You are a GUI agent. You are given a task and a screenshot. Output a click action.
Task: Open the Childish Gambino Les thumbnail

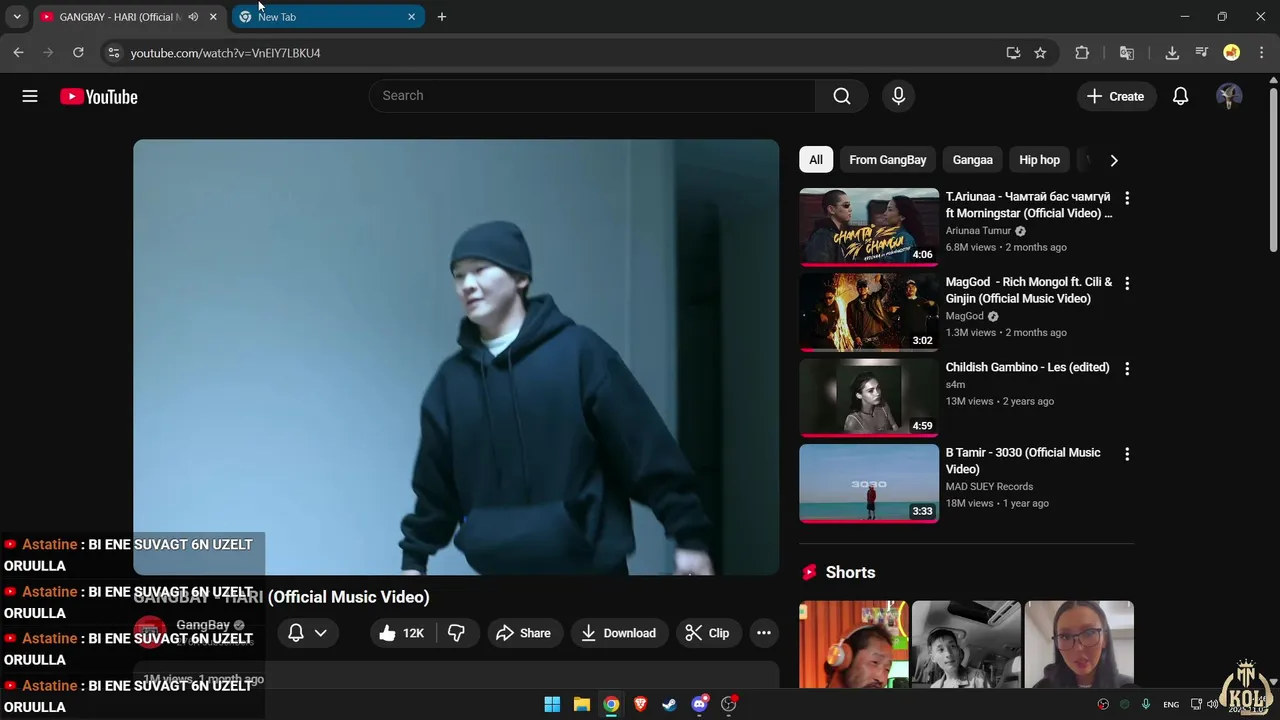[869, 397]
